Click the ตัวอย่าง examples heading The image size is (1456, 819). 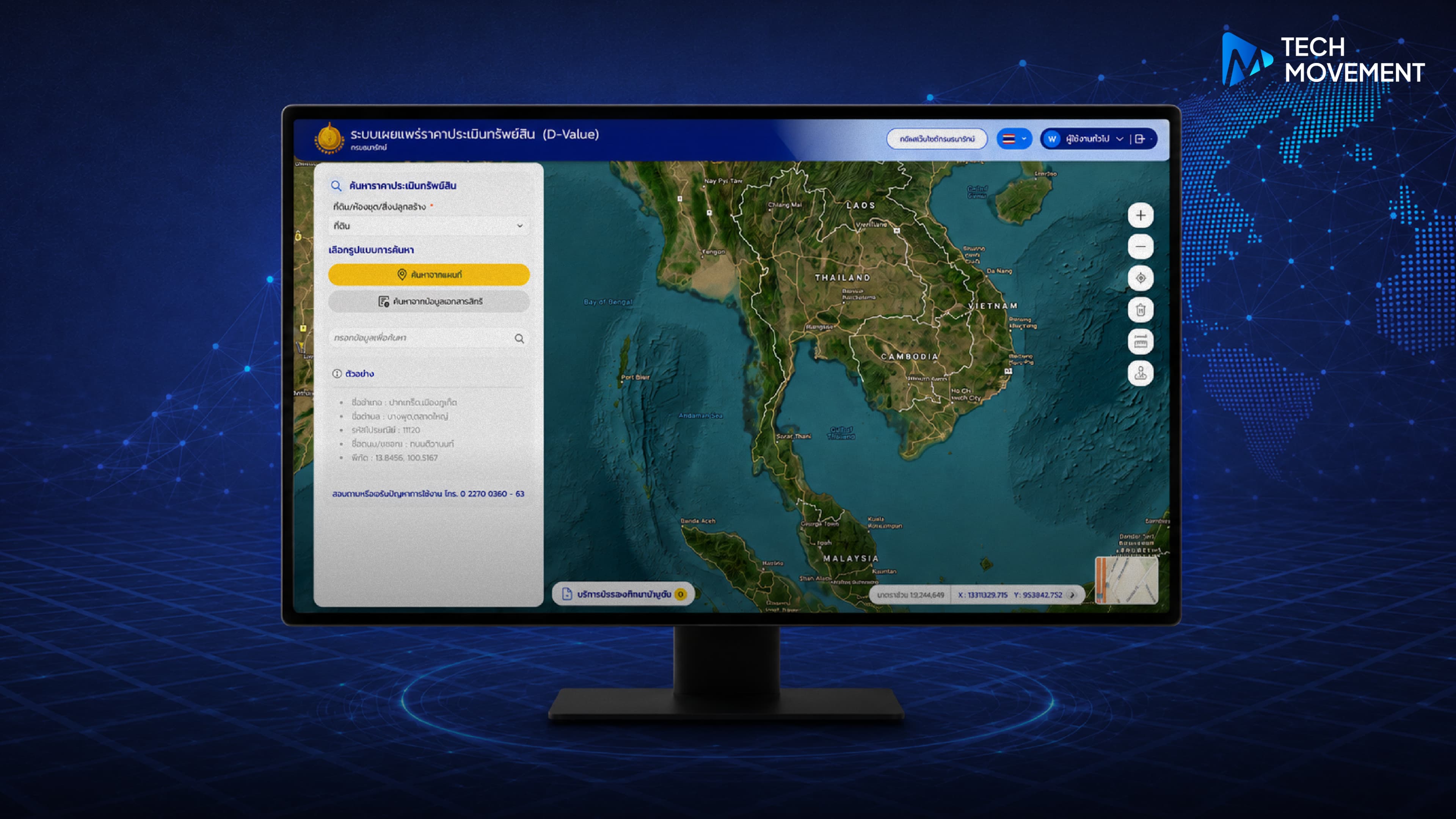point(359,373)
